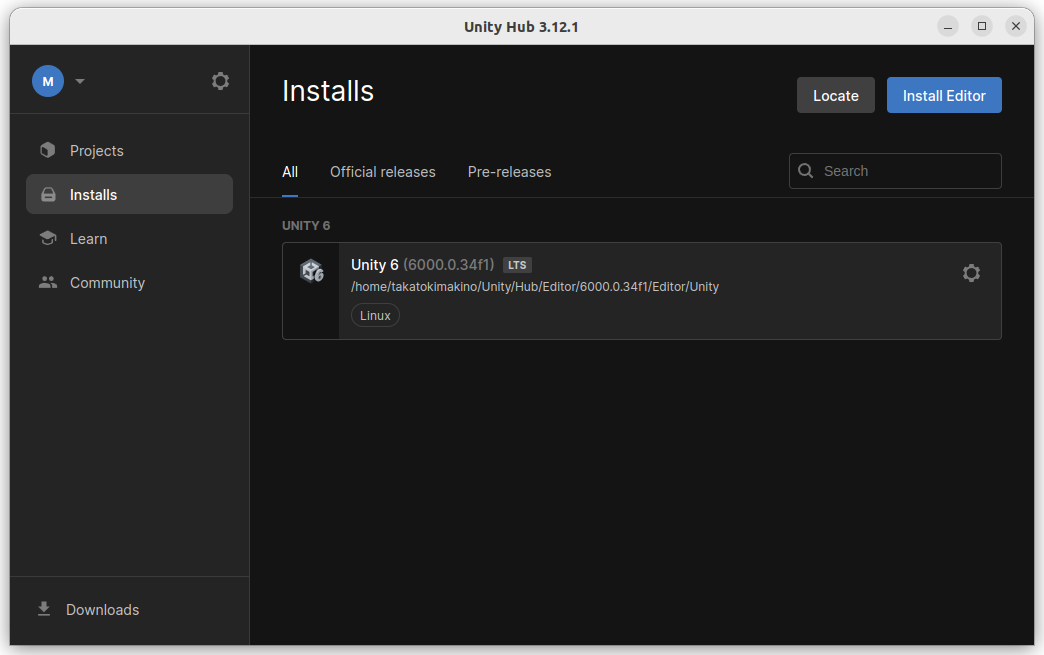The image size is (1044, 655).
Task: Click the Learn graduation cap icon
Action: point(48,238)
